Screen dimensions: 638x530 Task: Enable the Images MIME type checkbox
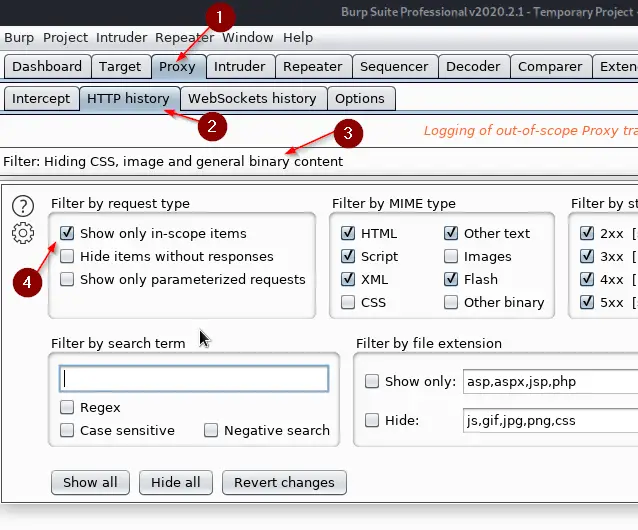tap(451, 256)
